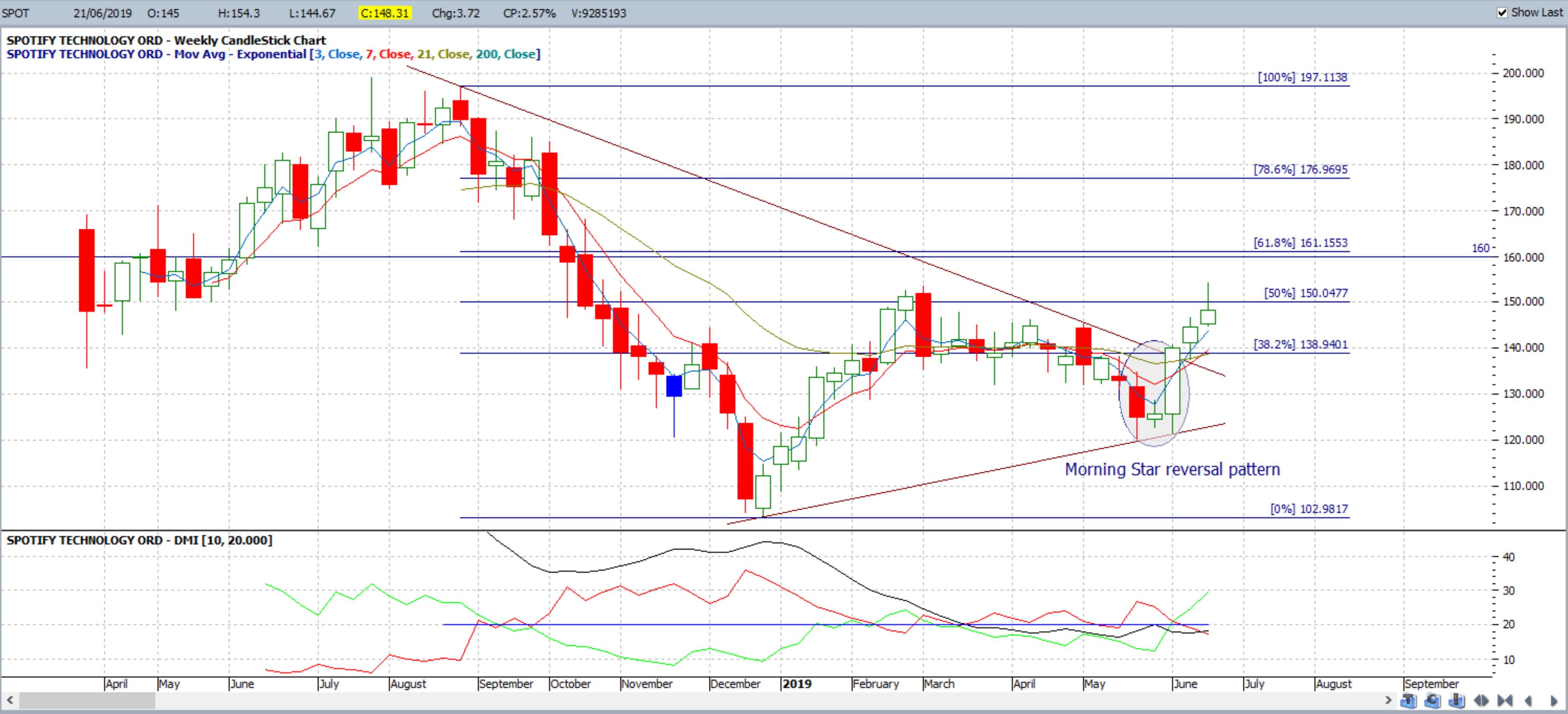Select the Morning Star reversal pattern annotation
The height and width of the screenshot is (714, 1568).
tap(1172, 470)
